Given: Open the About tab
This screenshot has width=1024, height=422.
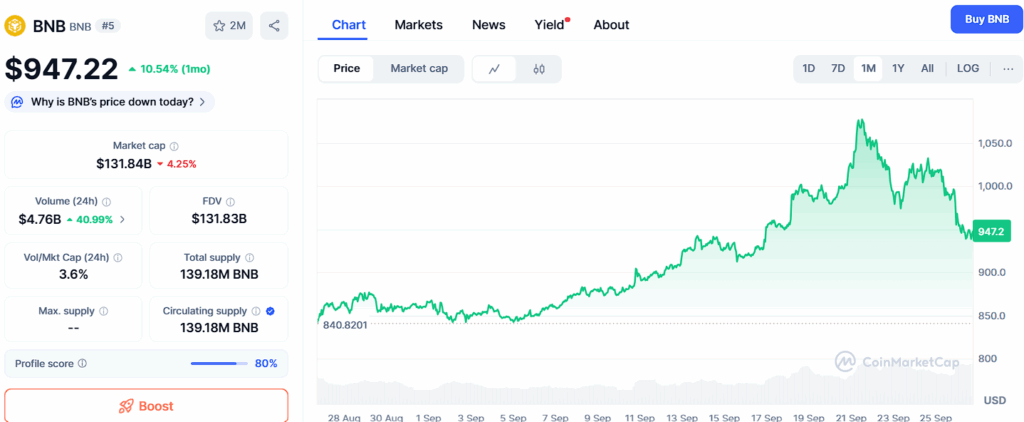Looking at the screenshot, I should (611, 25).
